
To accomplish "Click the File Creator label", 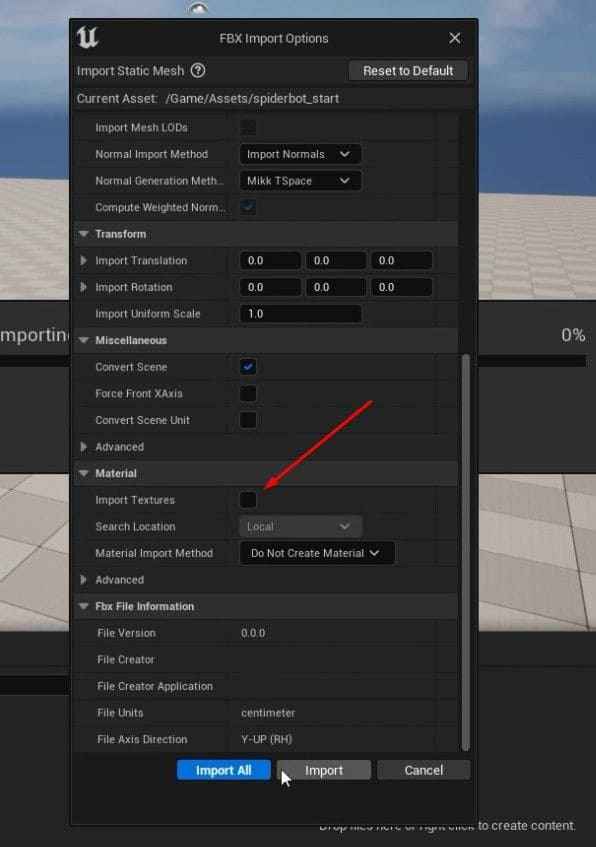I will [125, 660].
